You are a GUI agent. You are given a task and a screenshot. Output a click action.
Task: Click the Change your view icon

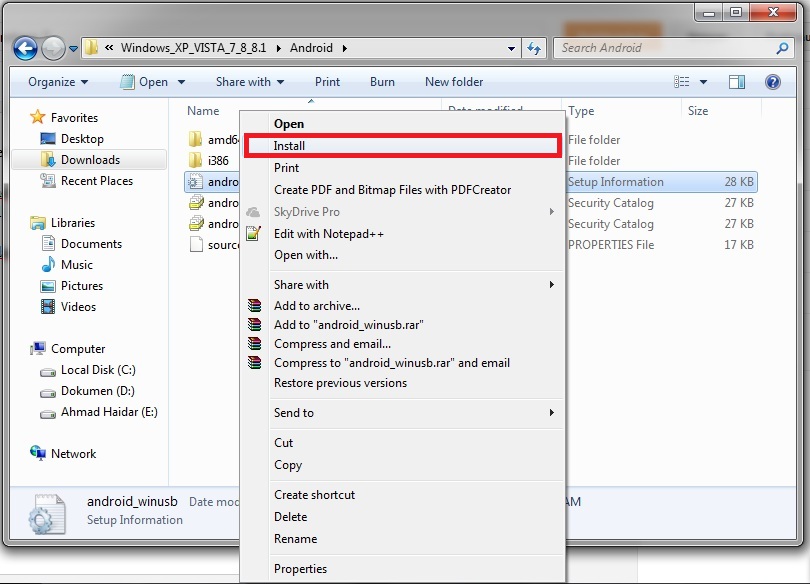[x=682, y=82]
